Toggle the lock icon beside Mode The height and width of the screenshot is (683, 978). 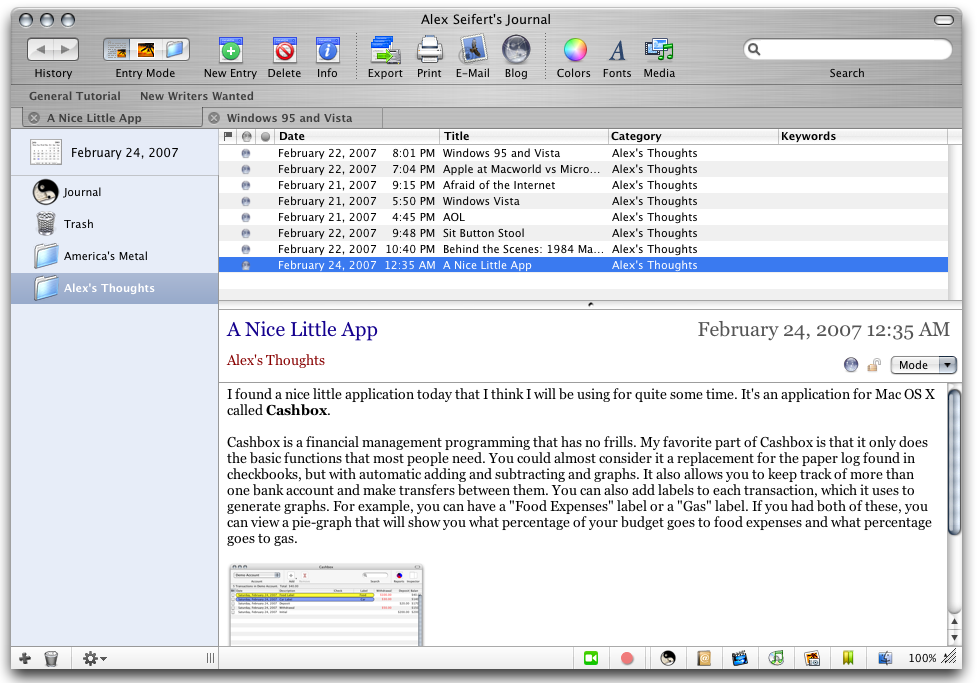[874, 365]
